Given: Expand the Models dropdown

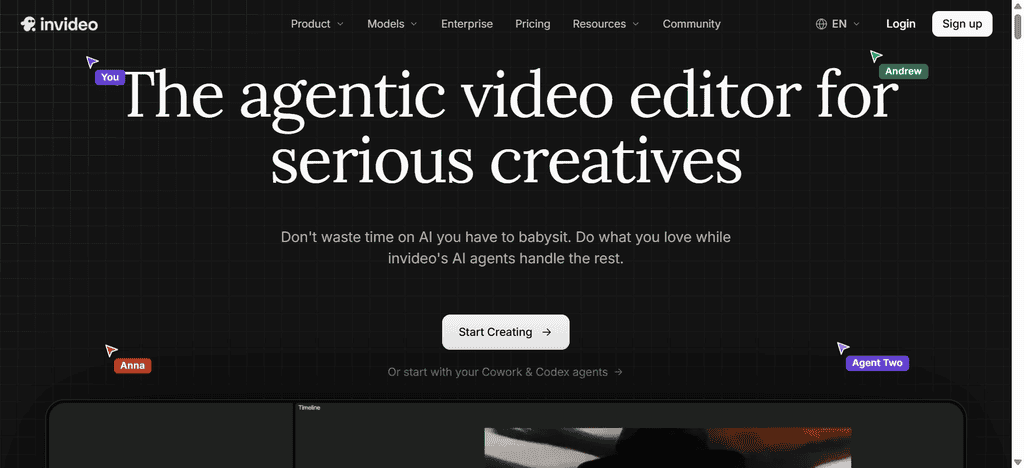Looking at the screenshot, I should 392,24.
